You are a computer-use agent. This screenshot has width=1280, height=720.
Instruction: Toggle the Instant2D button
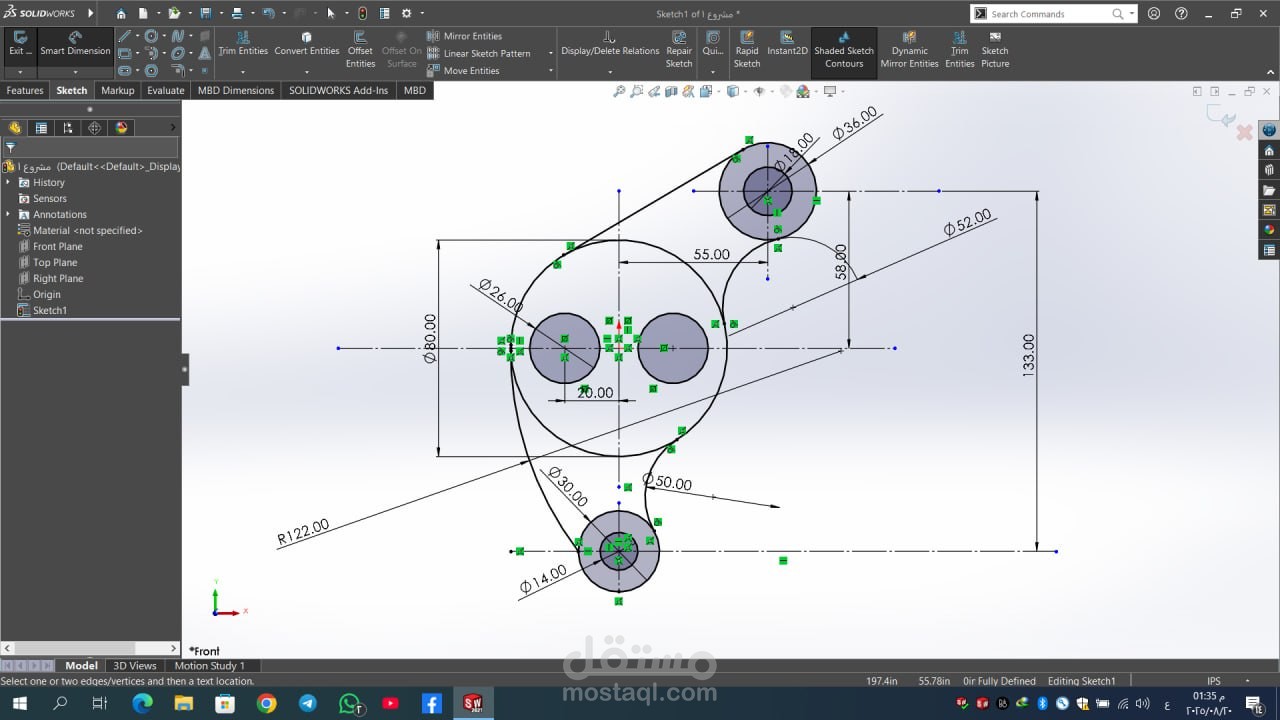(787, 44)
